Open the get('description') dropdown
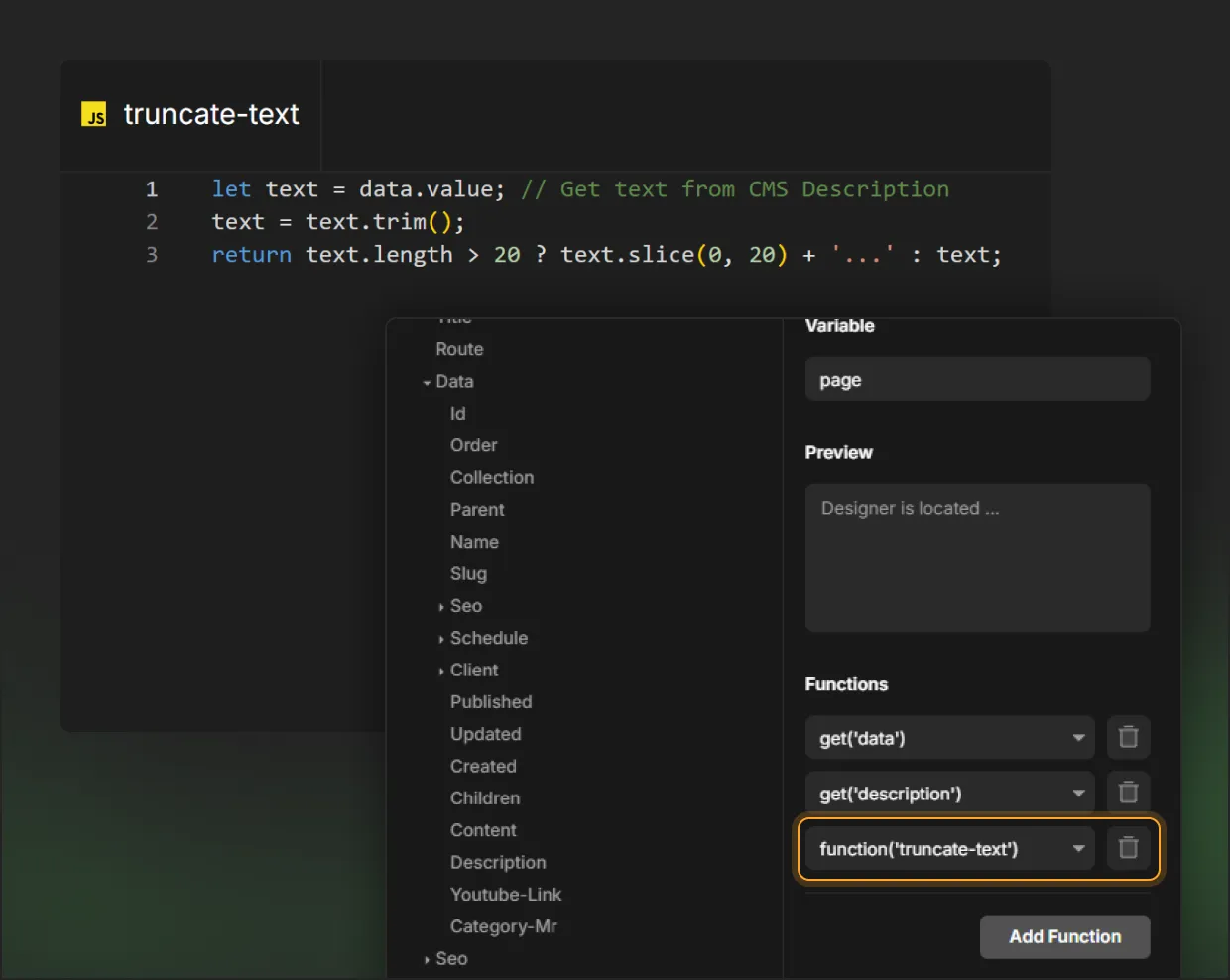This screenshot has height=980, width=1230. pos(950,793)
